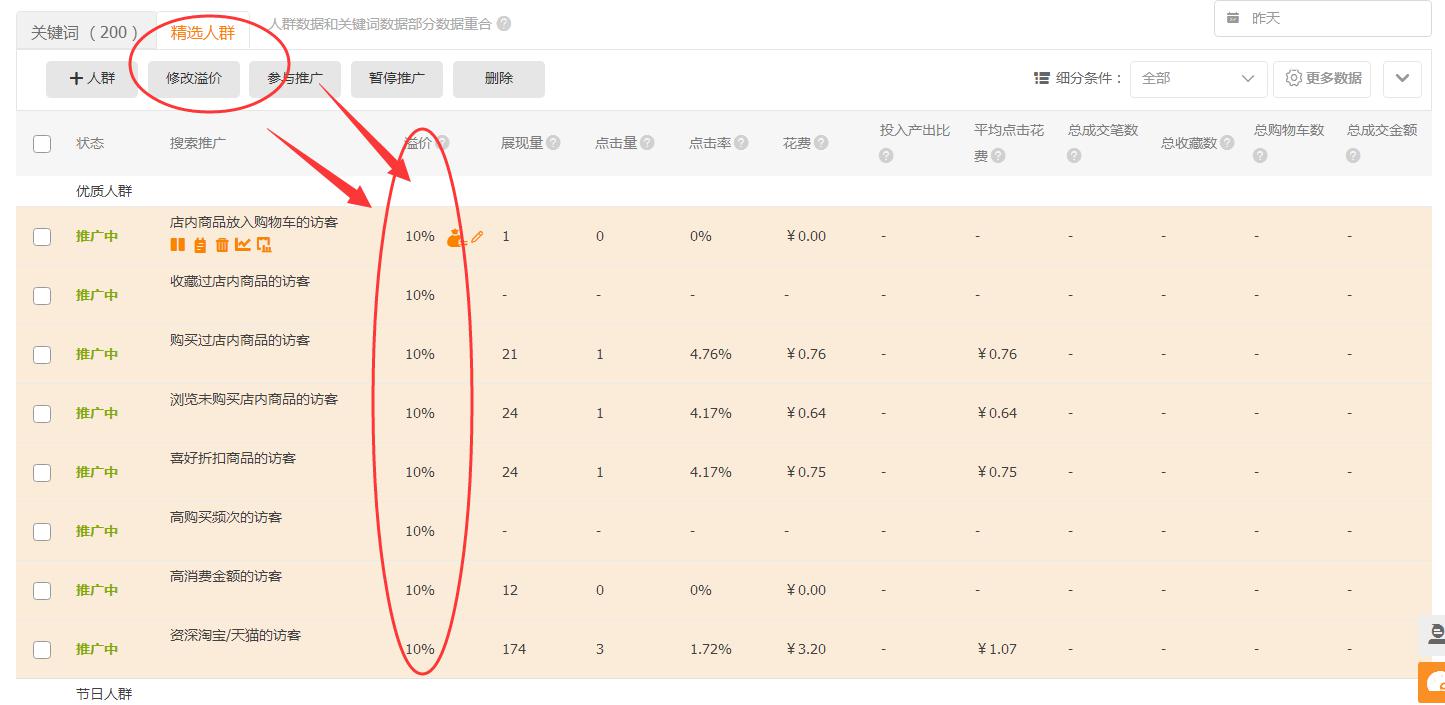
Task: Tick the checkbox for 喜好折扣商品的访客 row
Action: [x=41, y=472]
